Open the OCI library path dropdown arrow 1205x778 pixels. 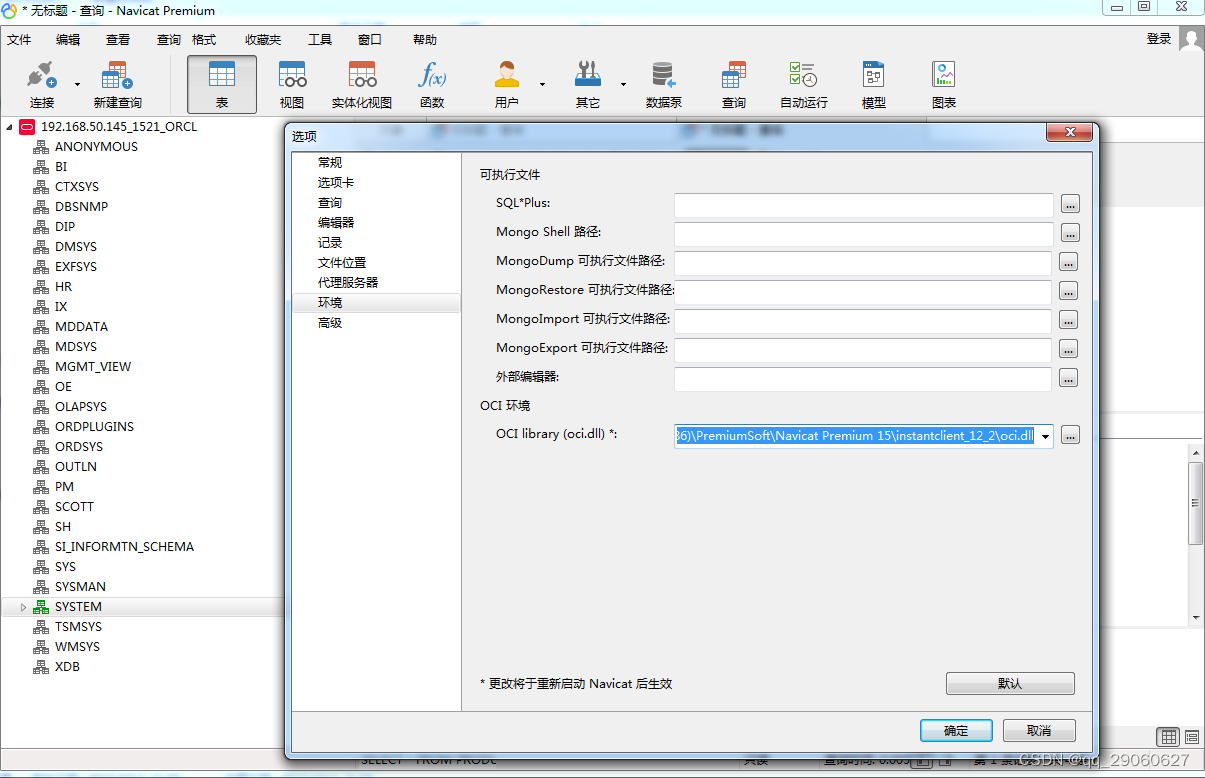(1045, 436)
